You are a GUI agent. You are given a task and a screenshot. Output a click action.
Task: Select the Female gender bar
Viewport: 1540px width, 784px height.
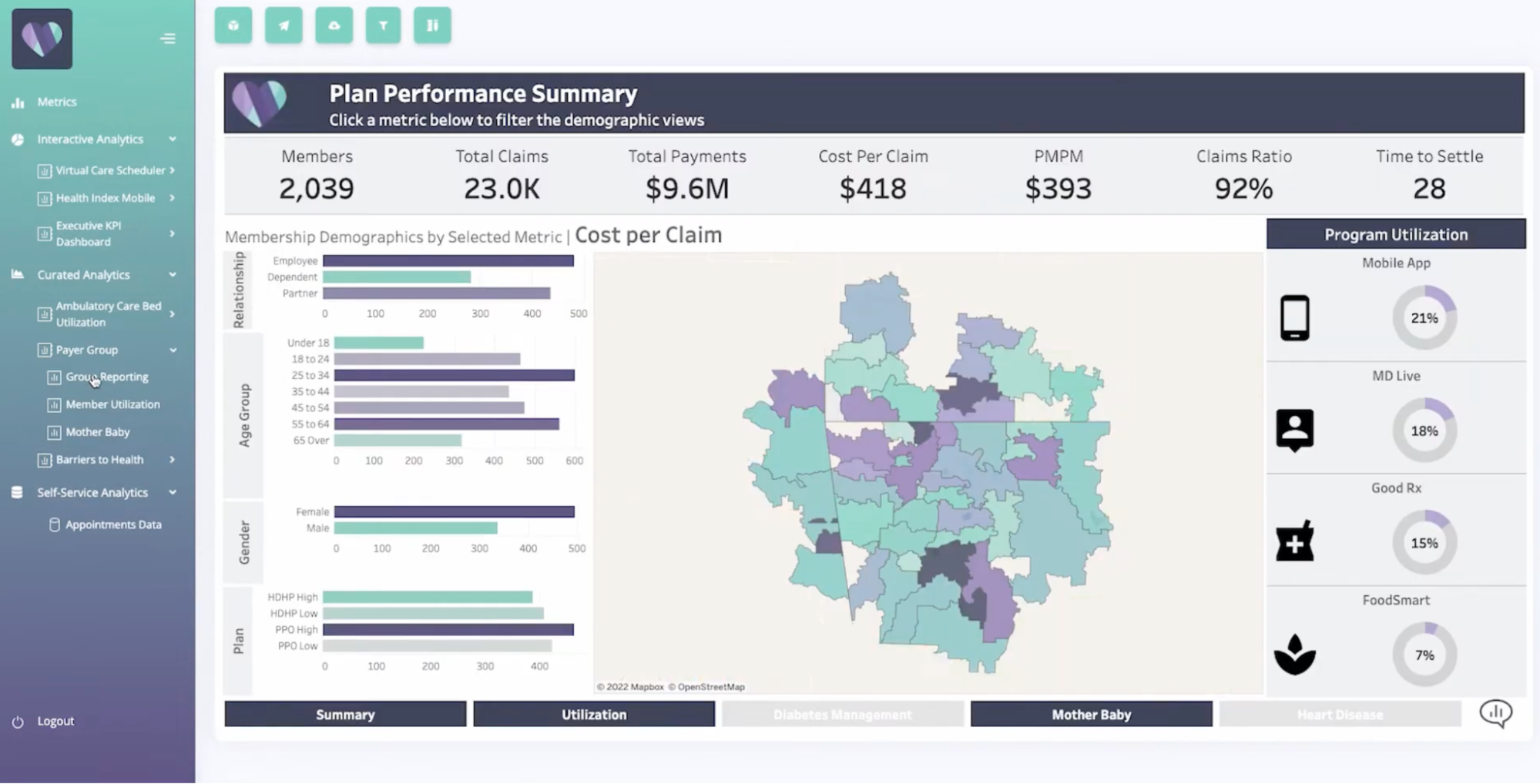[x=455, y=511]
